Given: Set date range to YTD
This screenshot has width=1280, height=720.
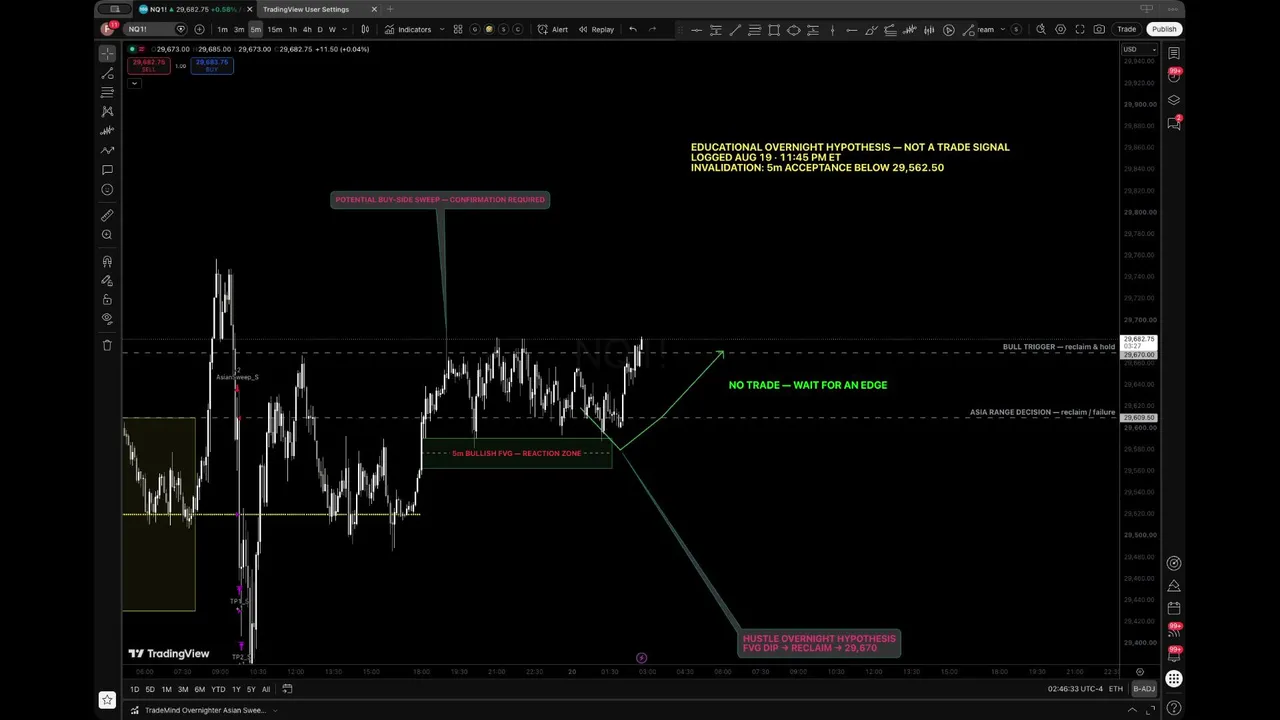Looking at the screenshot, I should tap(218, 689).
